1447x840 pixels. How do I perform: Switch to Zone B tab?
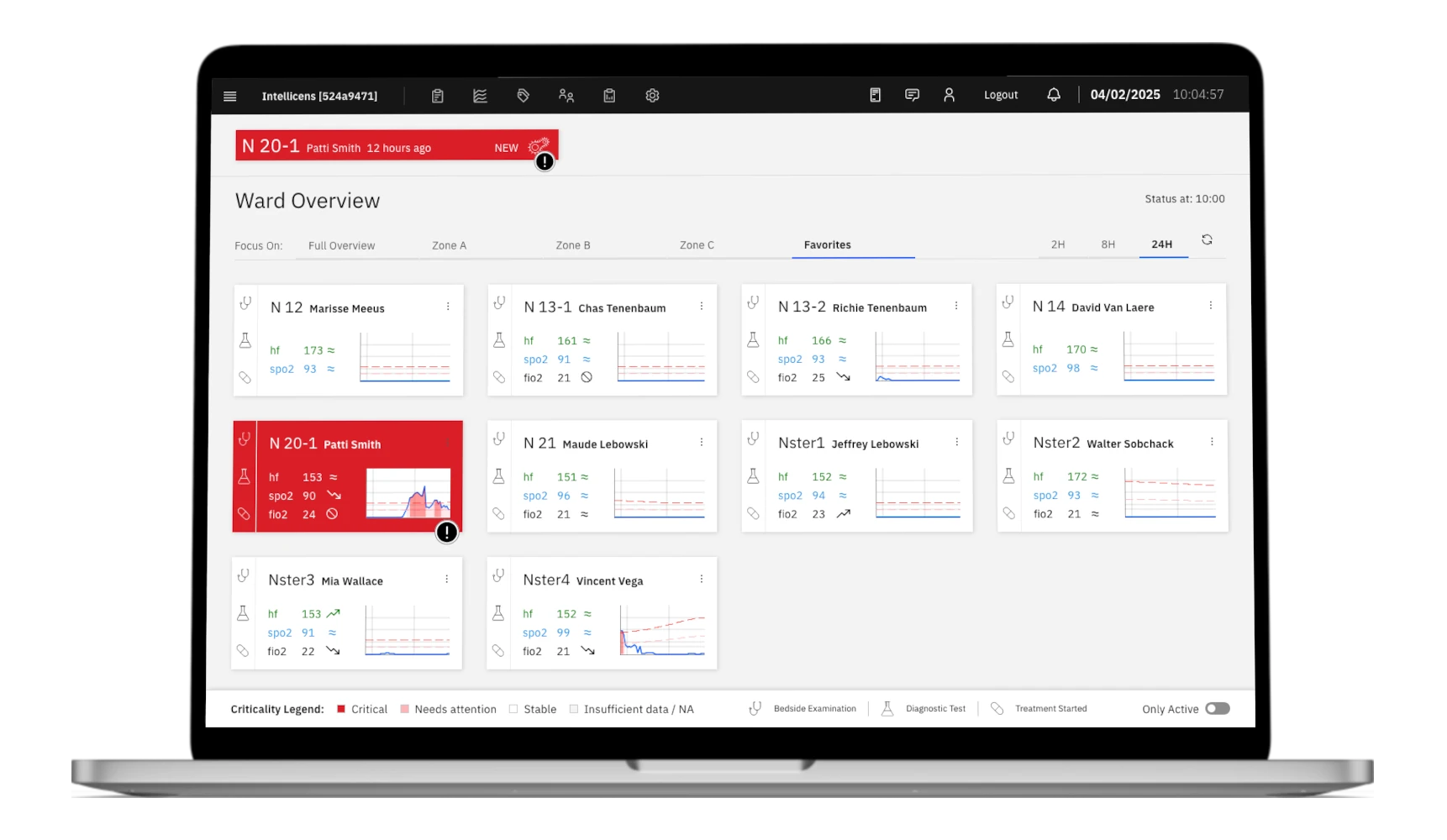tap(572, 245)
